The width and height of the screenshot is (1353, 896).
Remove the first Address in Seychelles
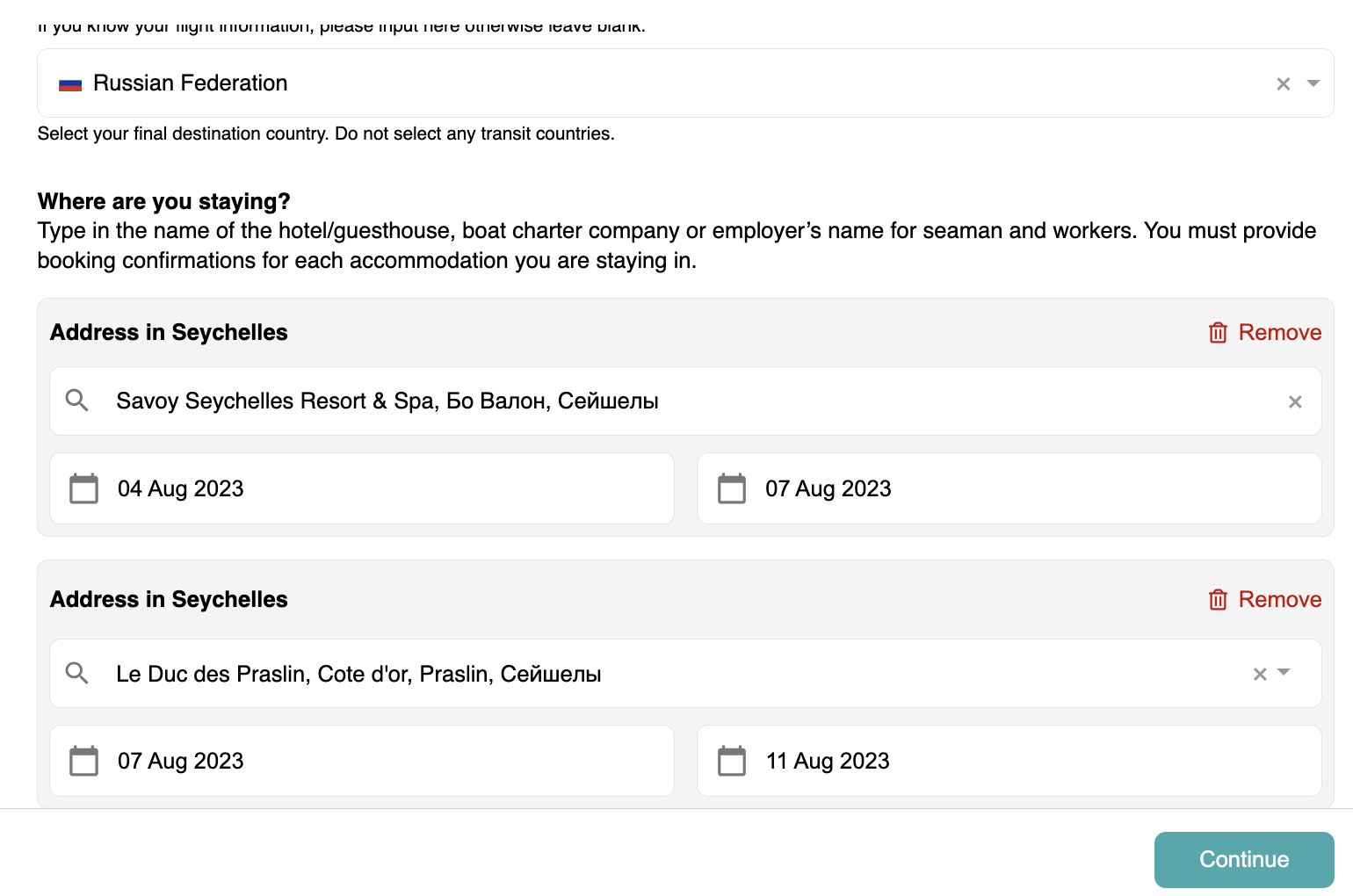(1279, 333)
